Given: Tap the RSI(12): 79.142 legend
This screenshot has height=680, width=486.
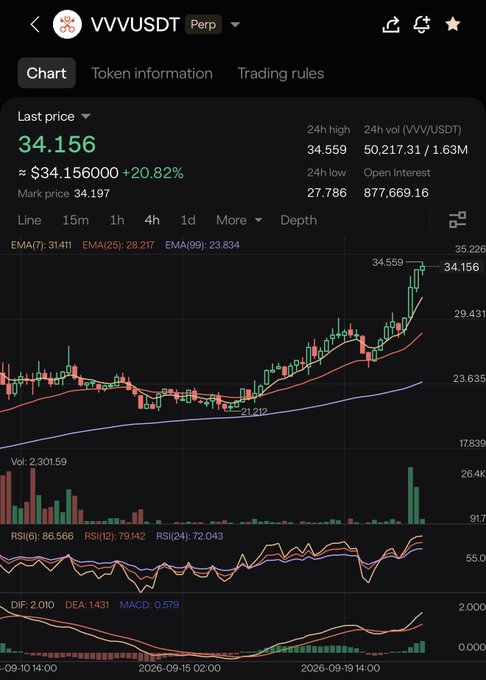Looking at the screenshot, I should pos(114,536).
